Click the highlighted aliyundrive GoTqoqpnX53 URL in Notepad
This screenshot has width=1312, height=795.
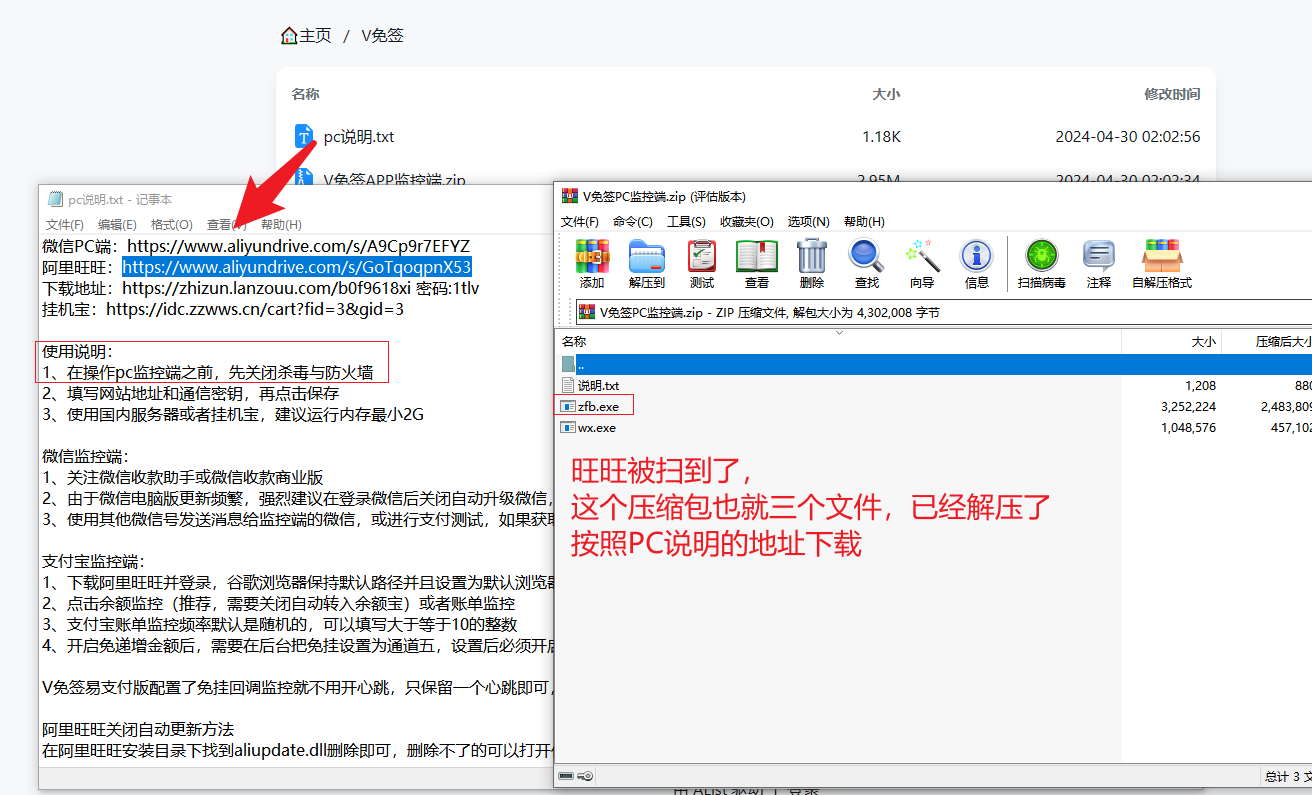pyautogui.click(x=296, y=267)
